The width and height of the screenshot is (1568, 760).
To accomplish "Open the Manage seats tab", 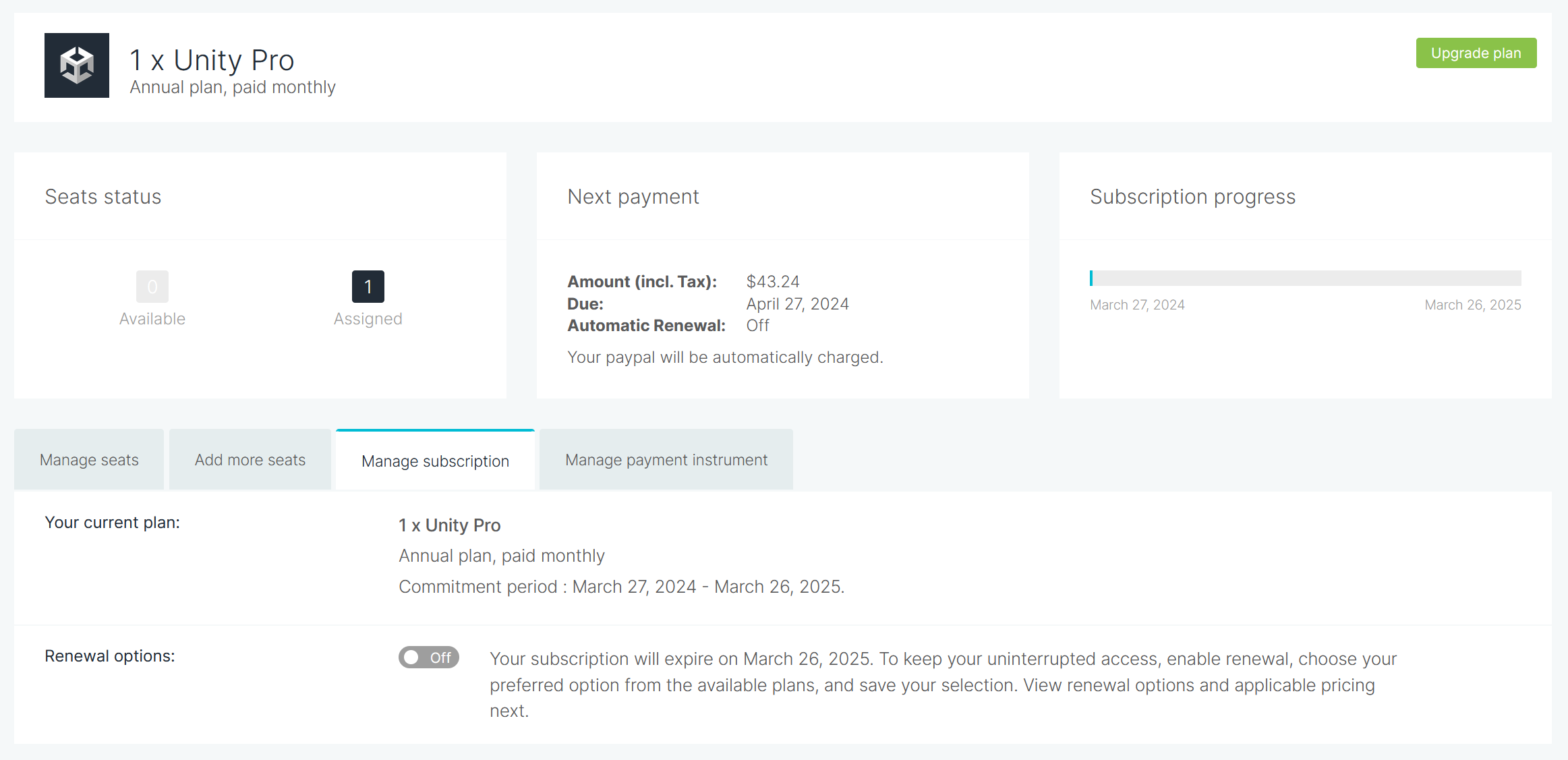I will point(89,460).
